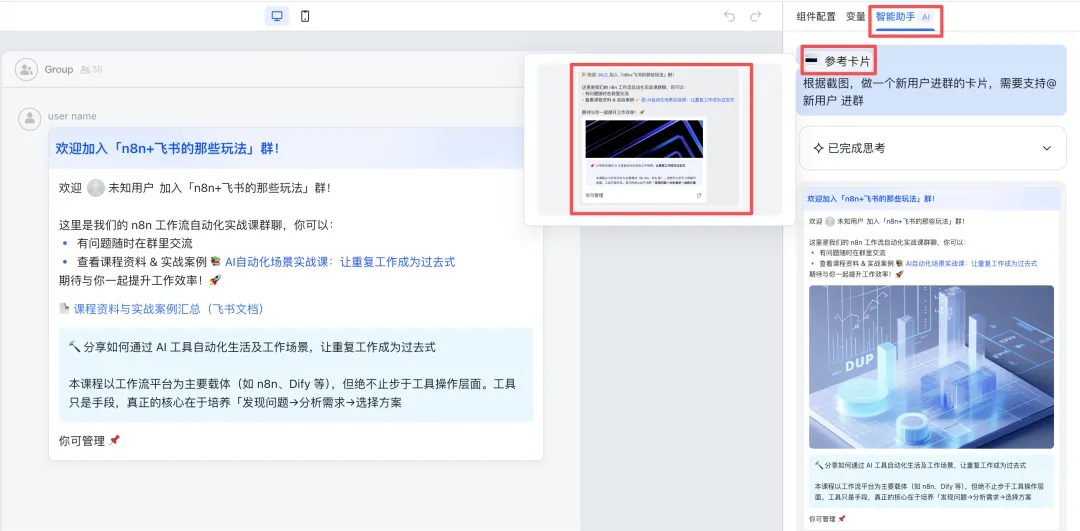Click 你可管理 footer in main card
The height and width of the screenshot is (531, 1080).
pyautogui.click(x=90, y=441)
